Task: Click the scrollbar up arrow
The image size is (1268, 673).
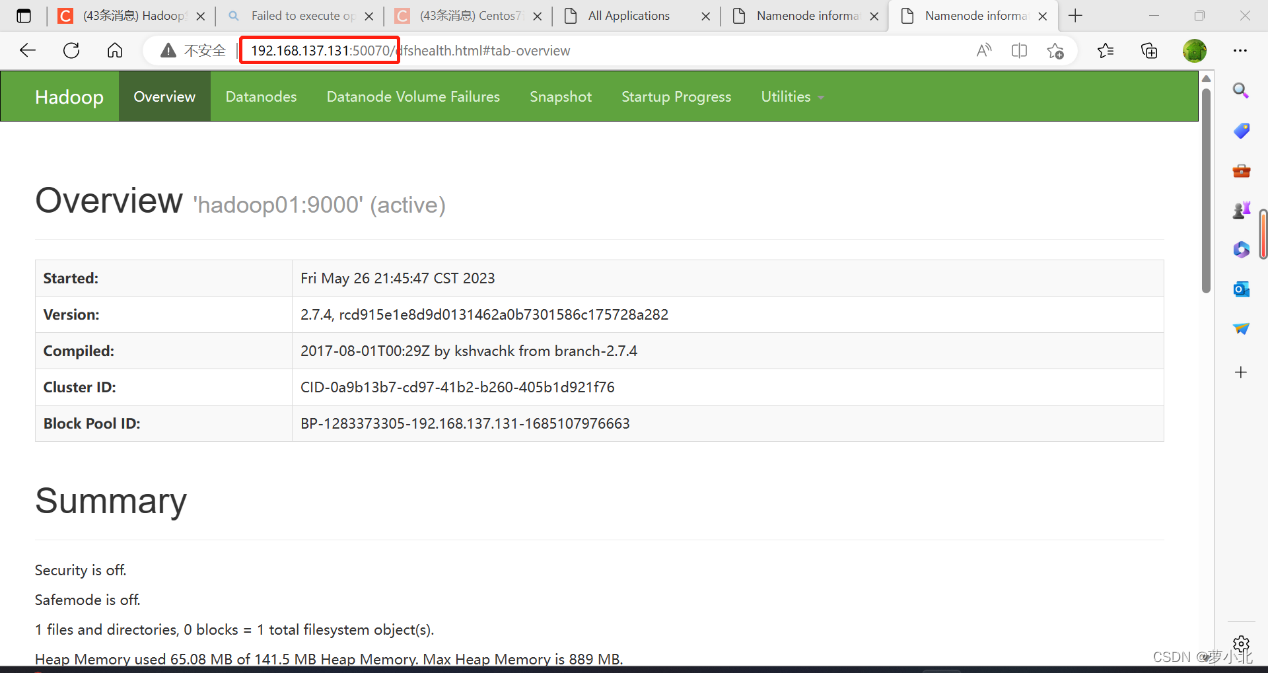Action: (x=1206, y=78)
